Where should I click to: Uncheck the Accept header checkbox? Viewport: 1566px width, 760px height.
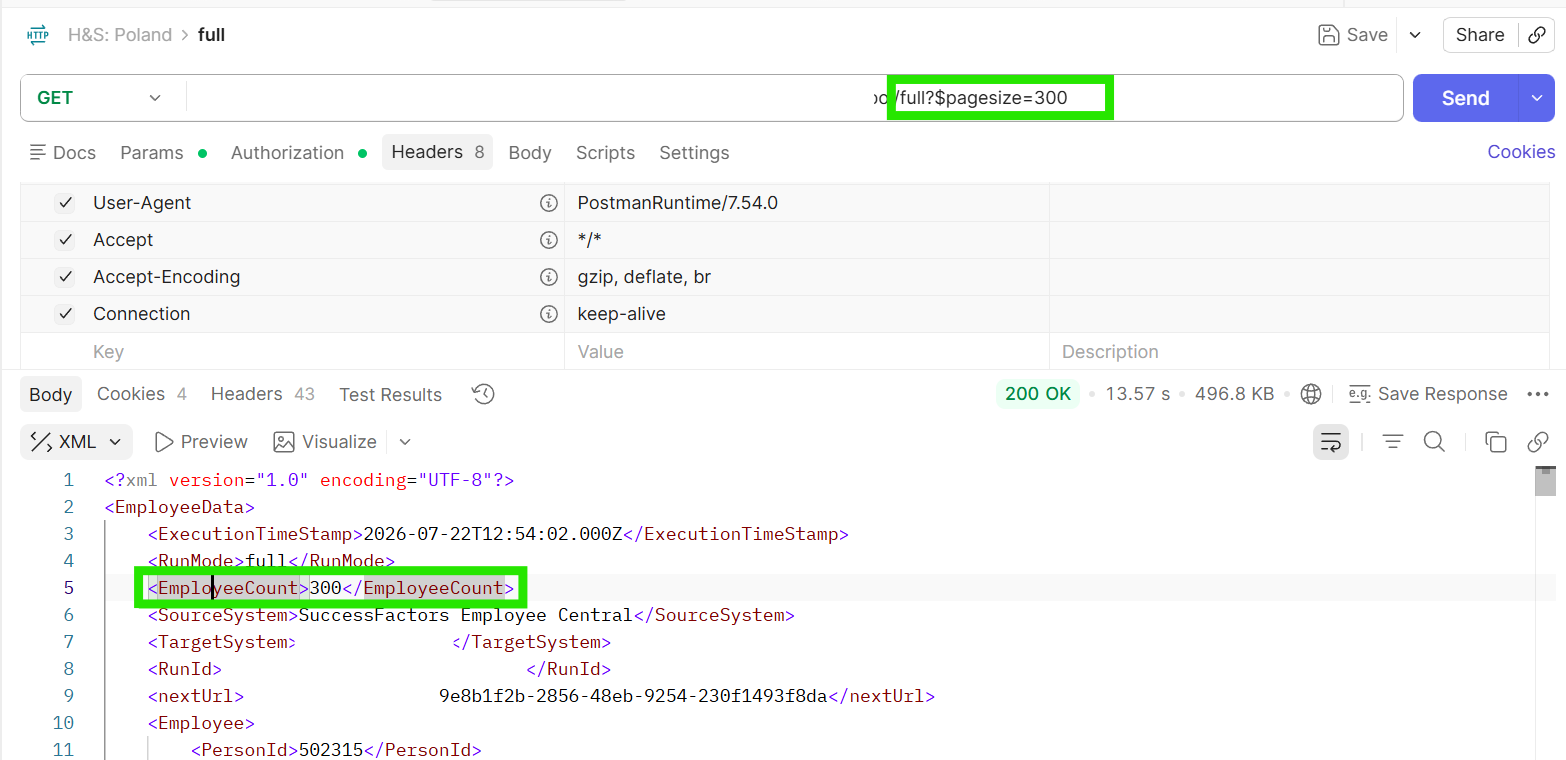tap(65, 240)
